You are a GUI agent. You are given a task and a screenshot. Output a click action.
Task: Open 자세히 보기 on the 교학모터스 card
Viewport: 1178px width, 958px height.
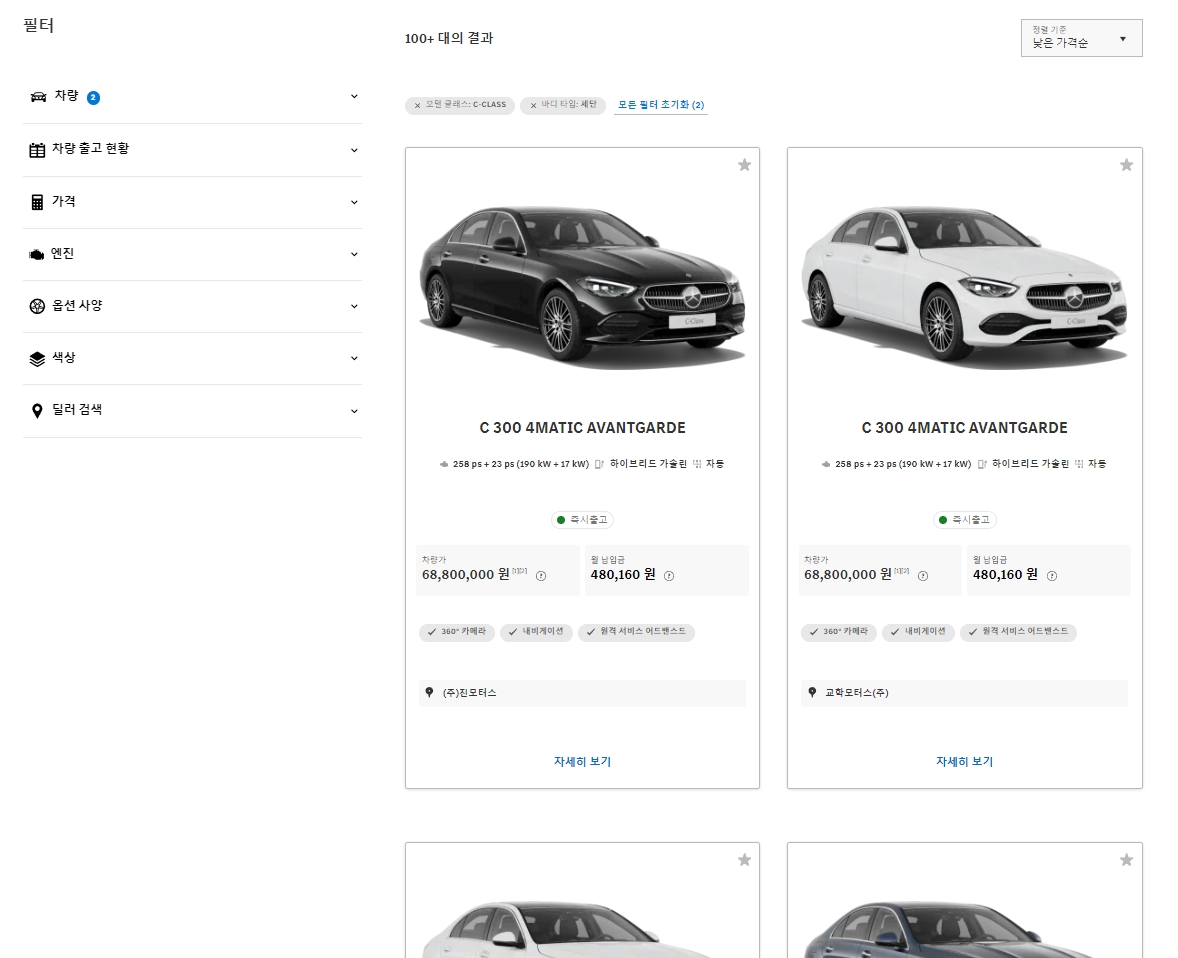pyautogui.click(x=965, y=761)
